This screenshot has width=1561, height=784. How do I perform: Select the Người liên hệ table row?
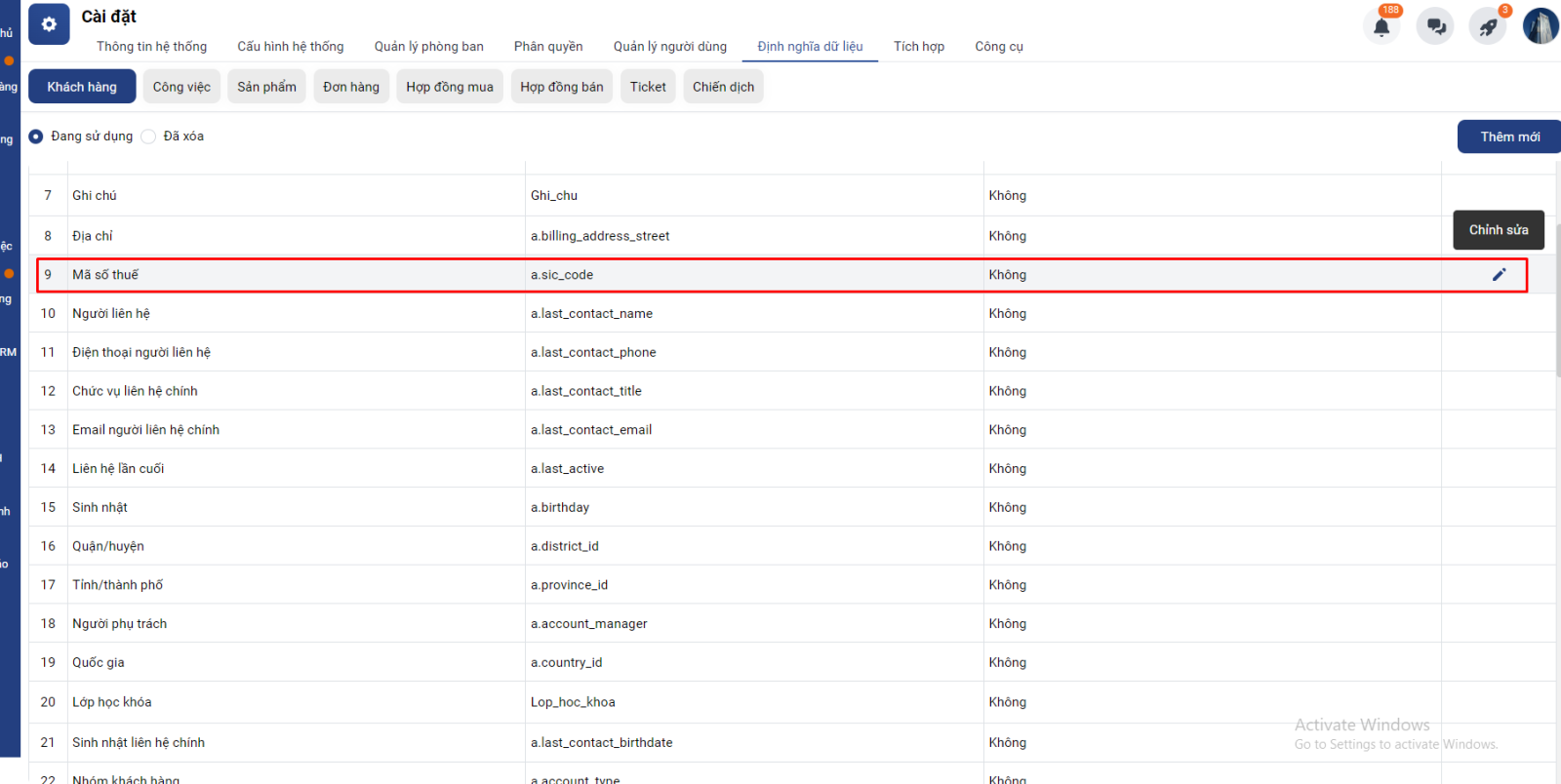pos(293,314)
